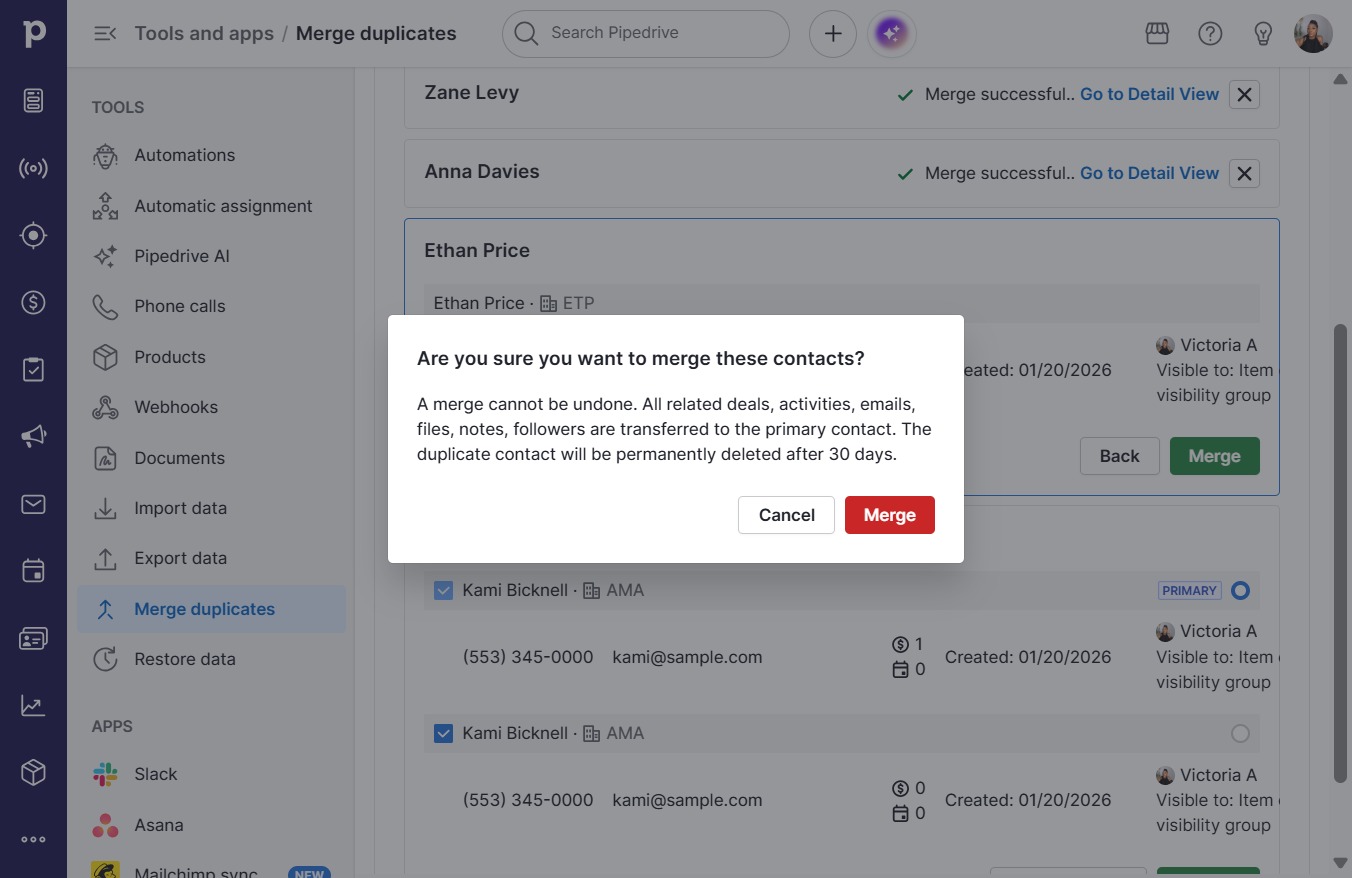This screenshot has width=1352, height=878.
Task: Open Webhooks in the sidebar
Action: click(211, 407)
